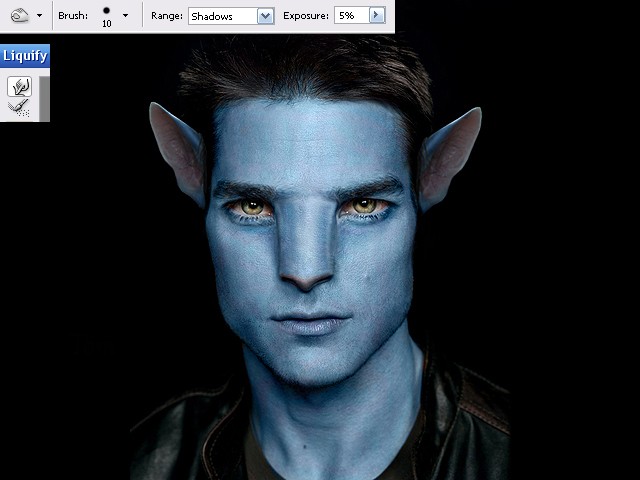Click the Shadows range combo box
The height and width of the screenshot is (480, 640).
click(231, 16)
